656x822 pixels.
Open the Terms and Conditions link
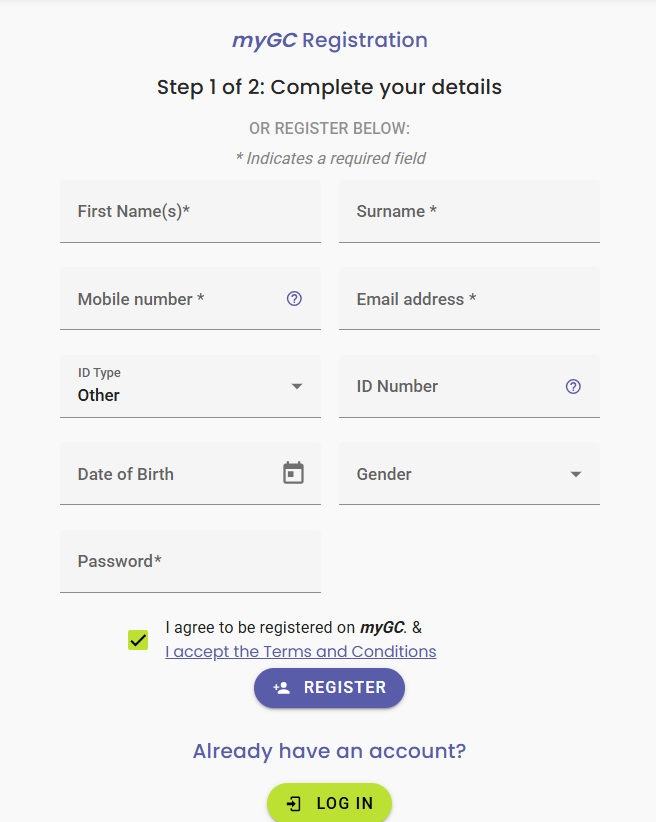[x=301, y=651]
